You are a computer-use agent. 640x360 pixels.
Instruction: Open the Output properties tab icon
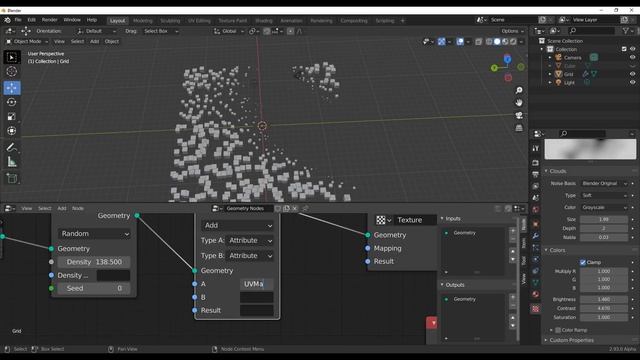point(536,175)
